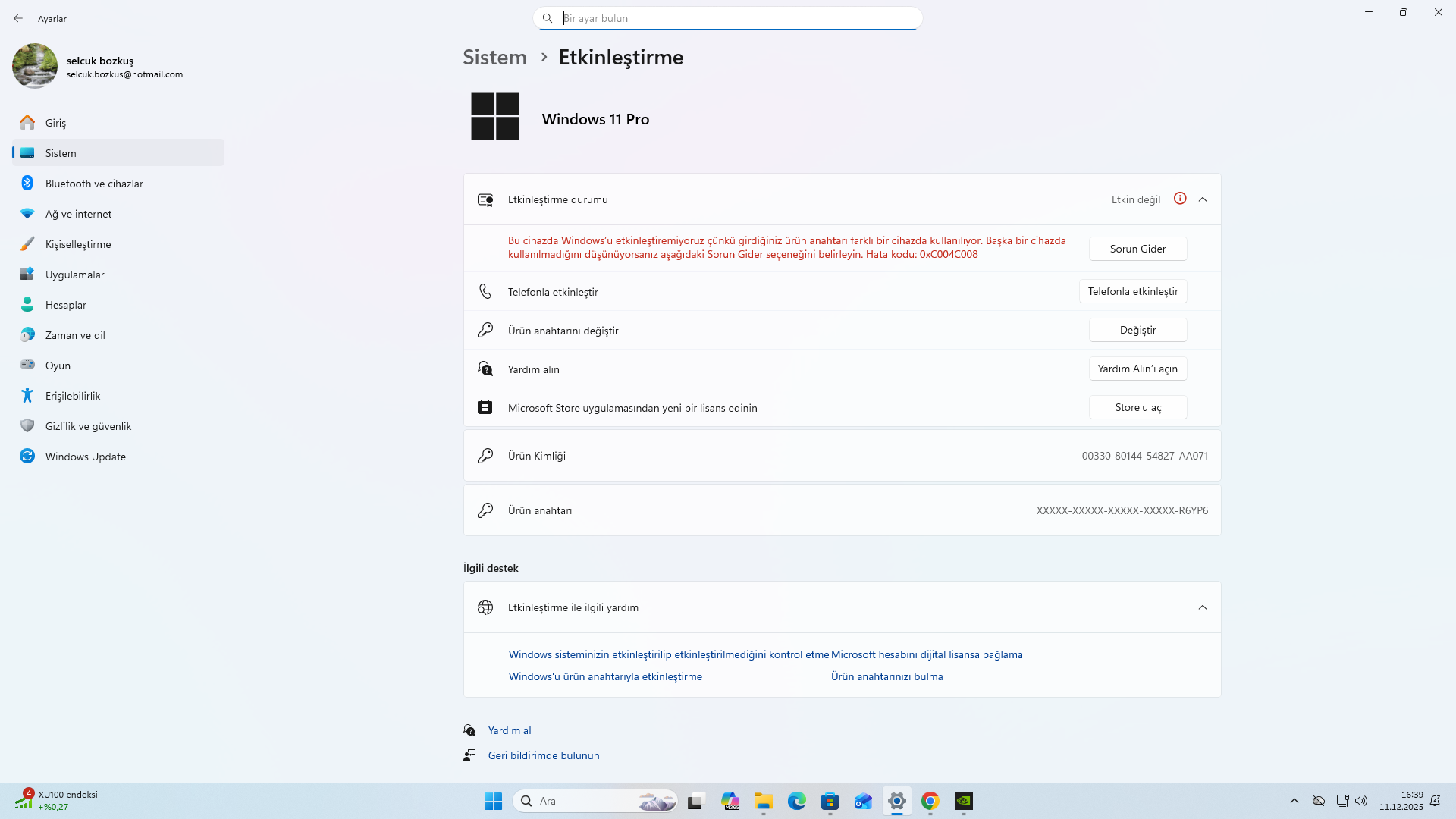
Task: Launch Microsoft Edge from the taskbar
Action: 796,801
